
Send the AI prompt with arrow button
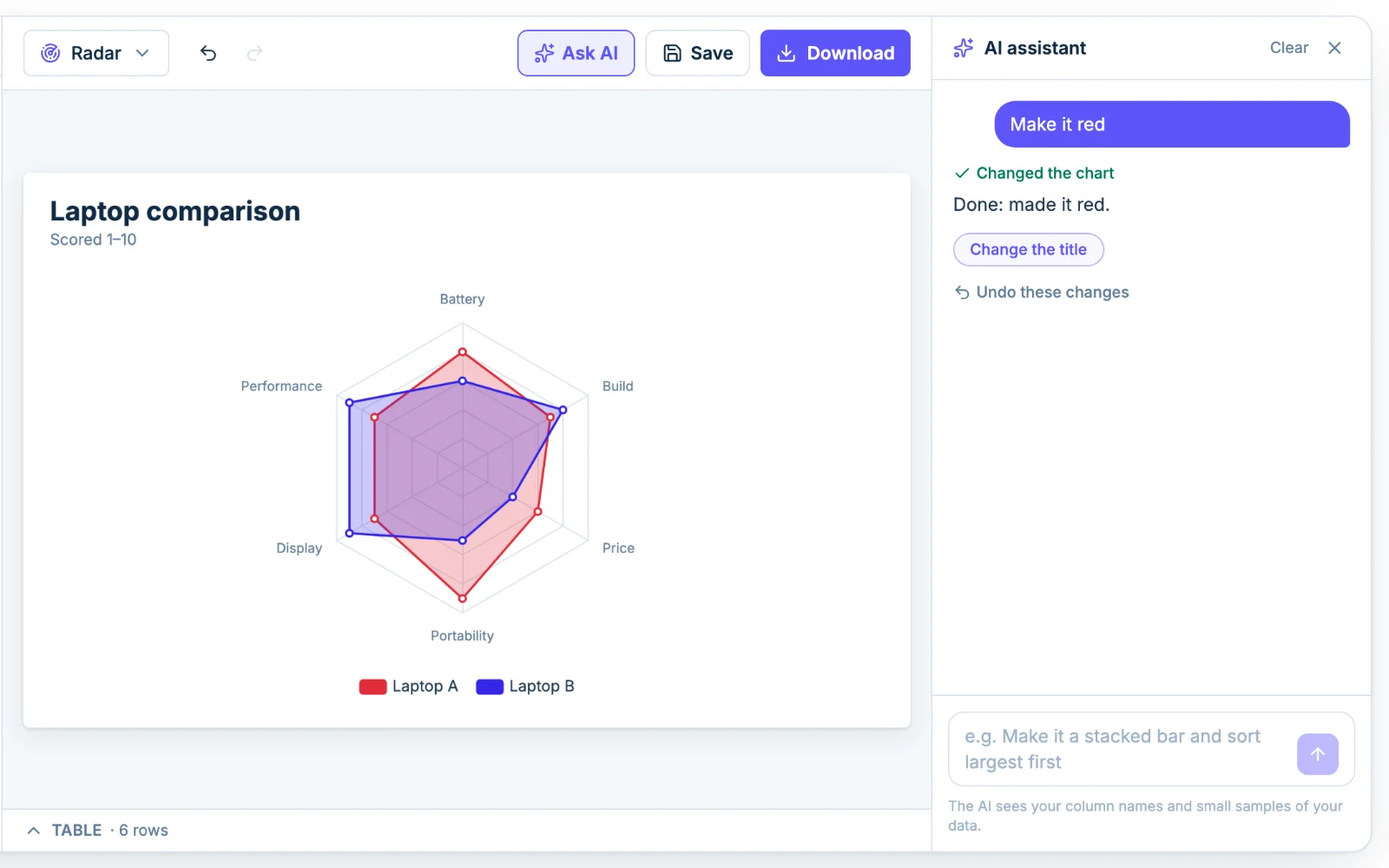click(x=1318, y=754)
